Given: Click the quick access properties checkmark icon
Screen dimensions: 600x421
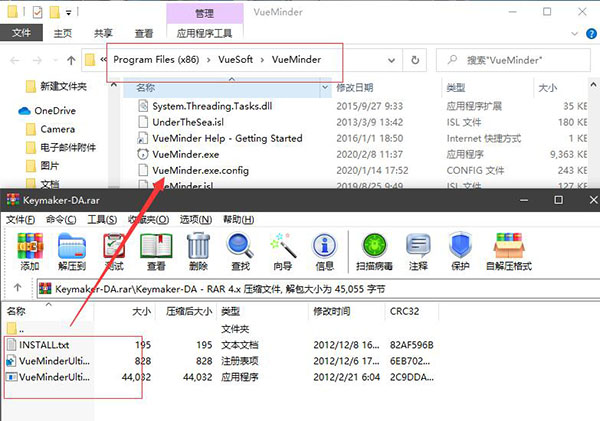Looking at the screenshot, I should tap(38, 13).
